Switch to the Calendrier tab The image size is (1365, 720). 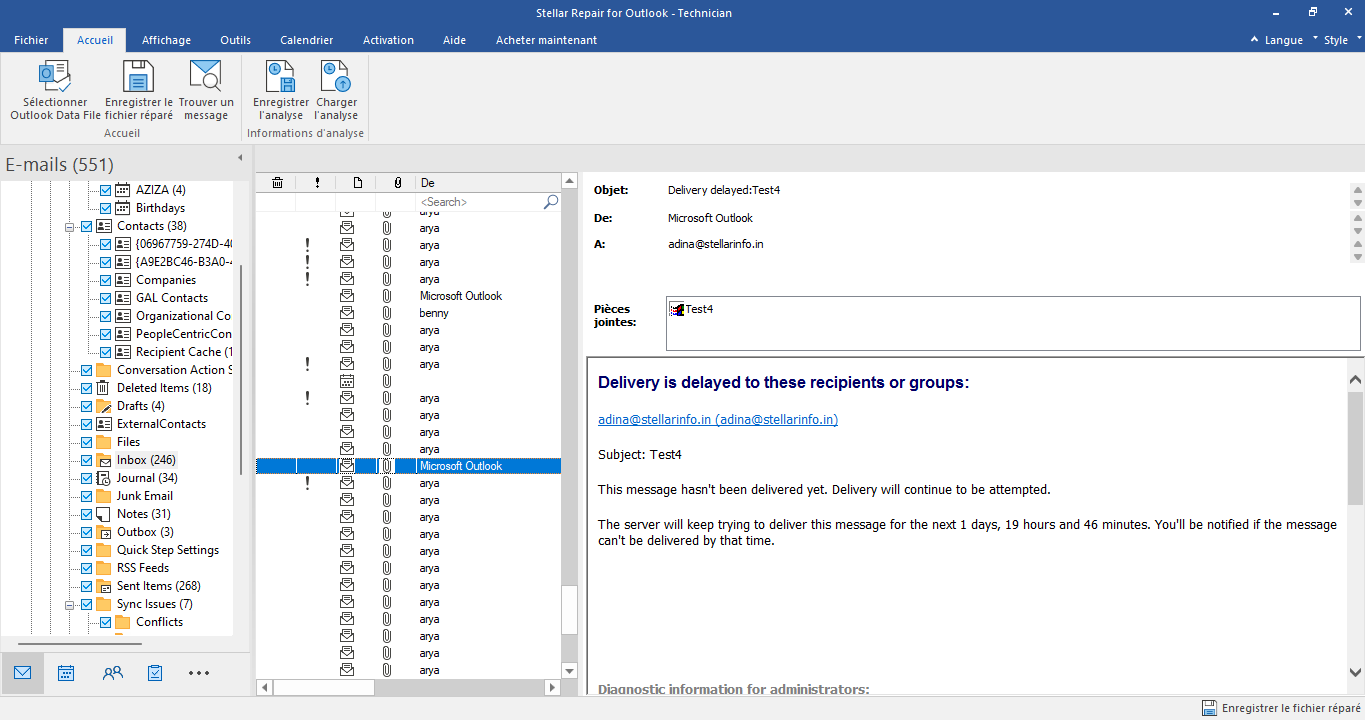pyautogui.click(x=307, y=40)
